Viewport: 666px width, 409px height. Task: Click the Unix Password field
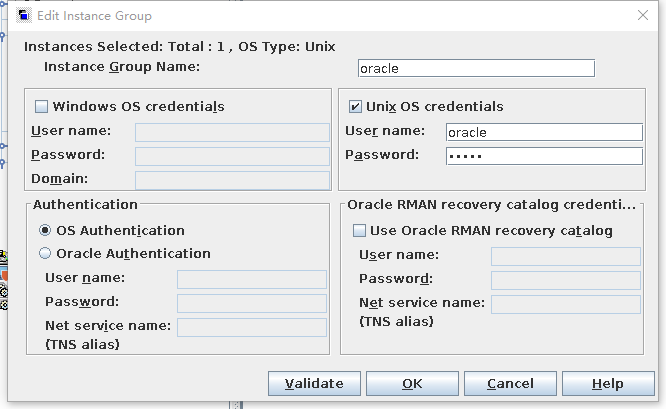pos(544,156)
